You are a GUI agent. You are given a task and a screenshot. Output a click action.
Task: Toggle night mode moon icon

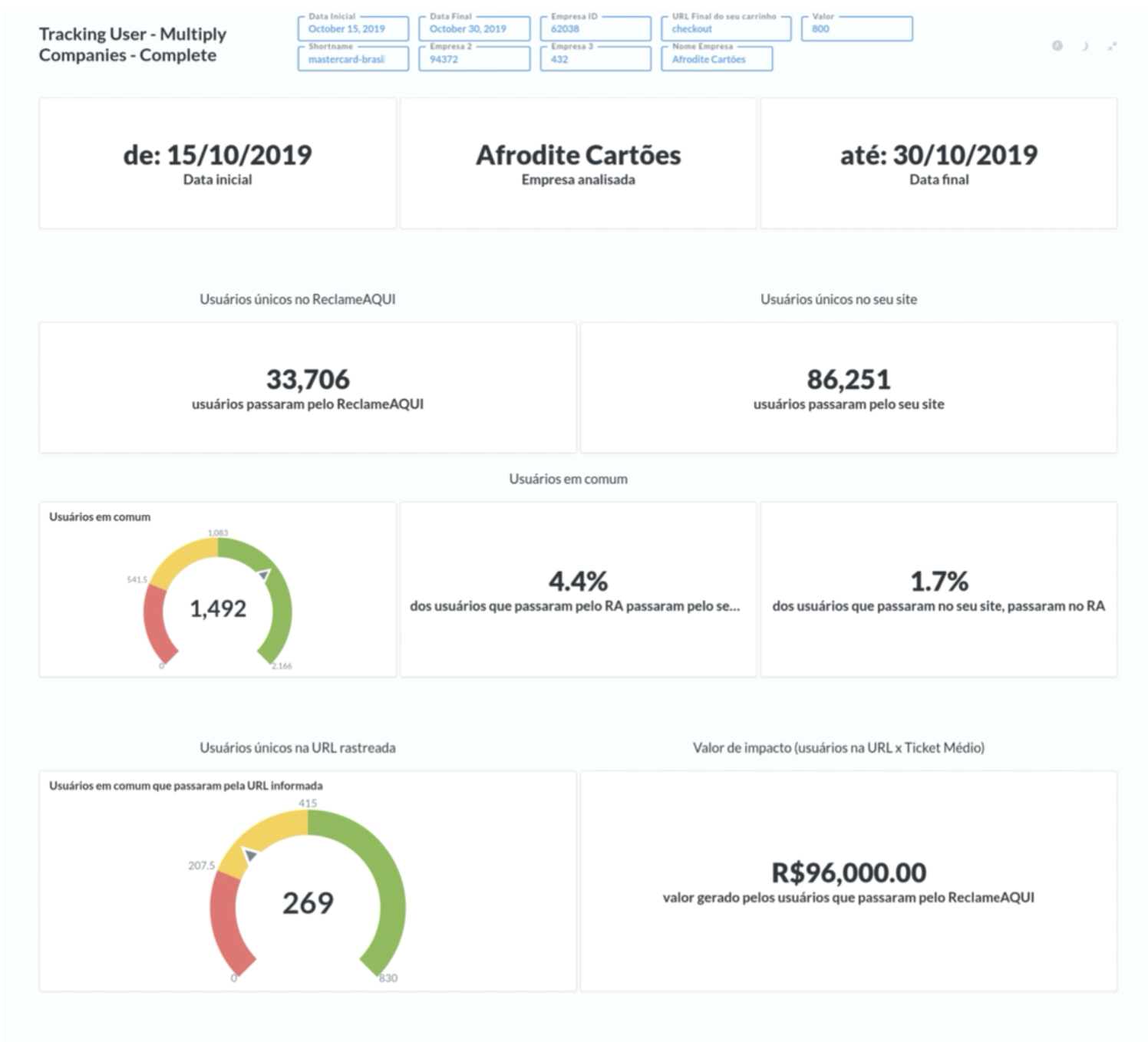click(x=1085, y=46)
